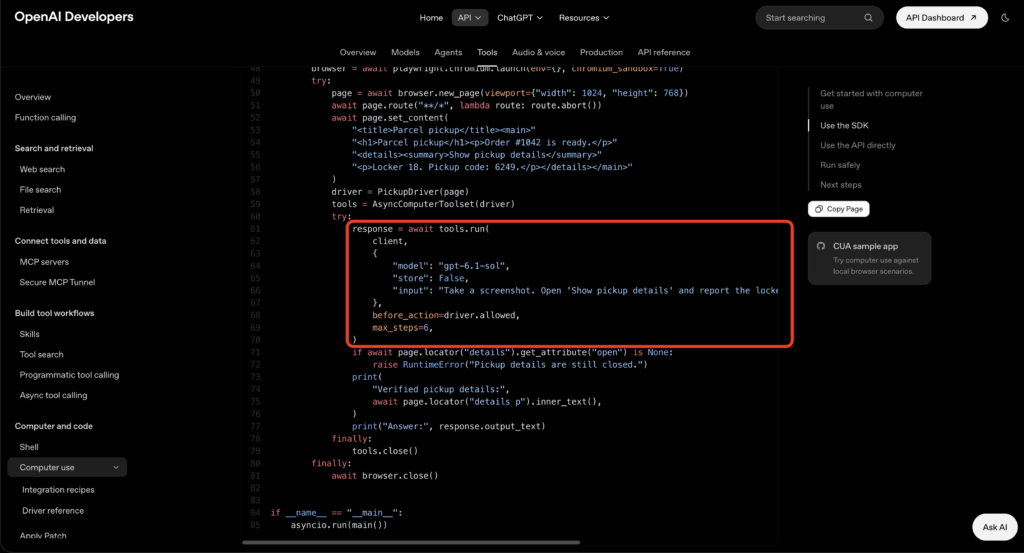Click code line 'driver = PickupDriver(page)'

pyautogui.click(x=400, y=192)
